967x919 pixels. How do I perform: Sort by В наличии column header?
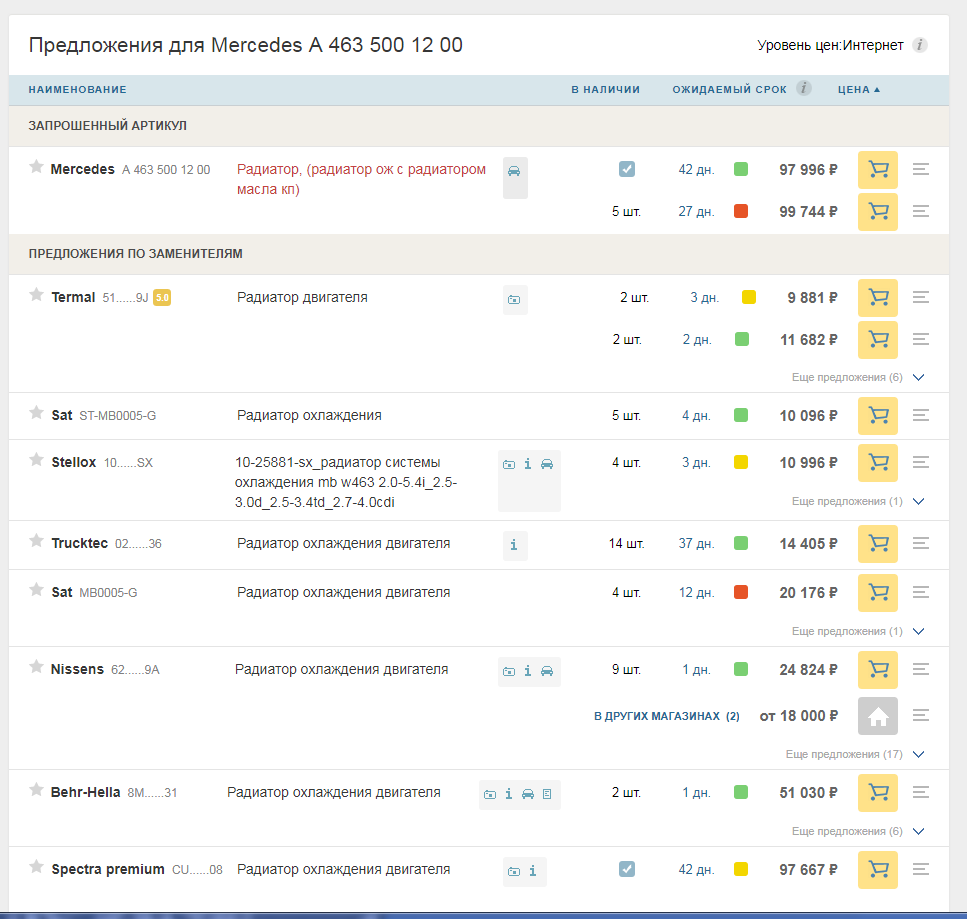(606, 89)
